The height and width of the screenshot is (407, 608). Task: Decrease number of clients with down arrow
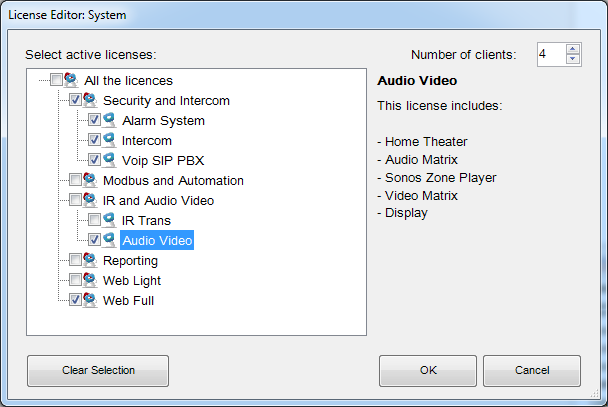[x=572, y=60]
